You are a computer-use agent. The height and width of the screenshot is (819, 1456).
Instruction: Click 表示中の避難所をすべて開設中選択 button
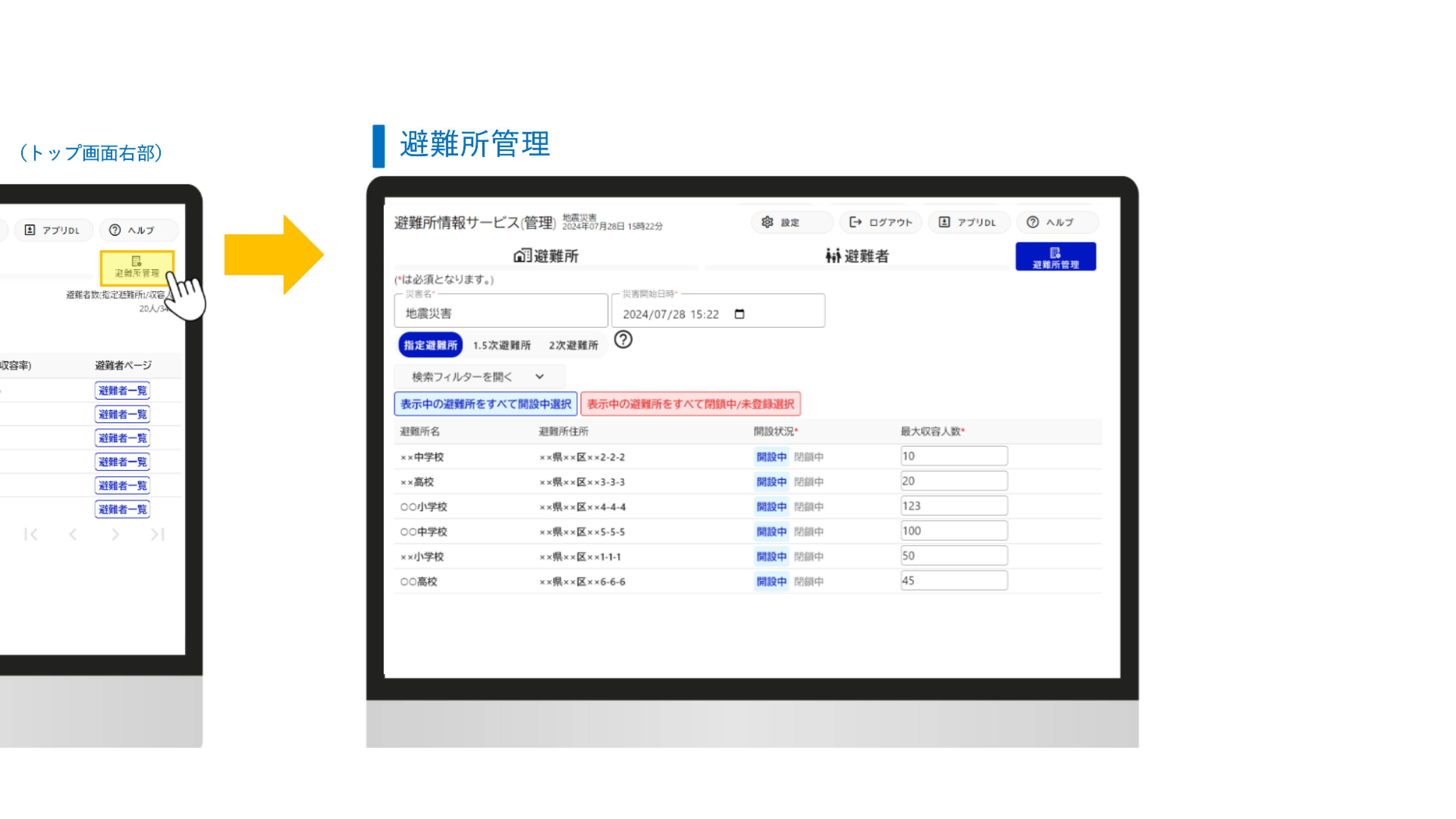tap(485, 404)
